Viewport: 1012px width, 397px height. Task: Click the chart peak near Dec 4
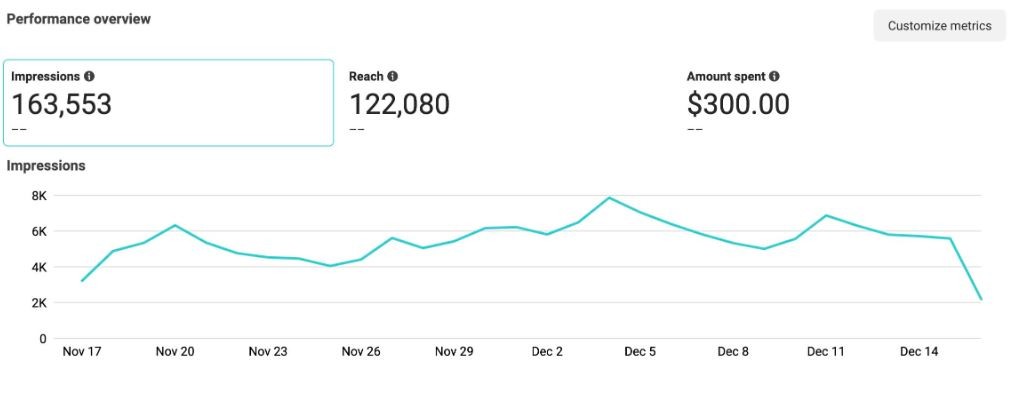[609, 198]
